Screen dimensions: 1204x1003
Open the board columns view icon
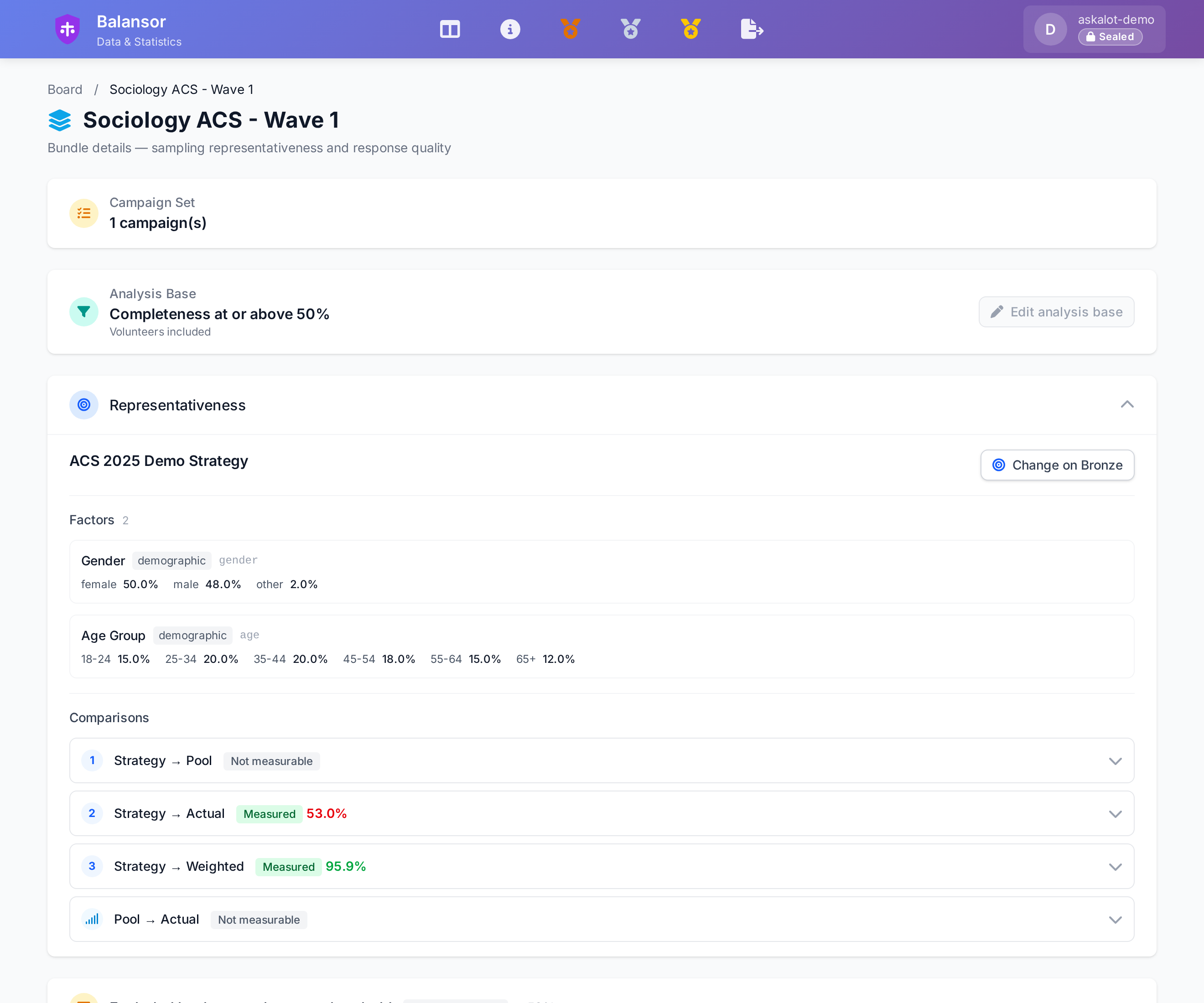pyautogui.click(x=450, y=29)
